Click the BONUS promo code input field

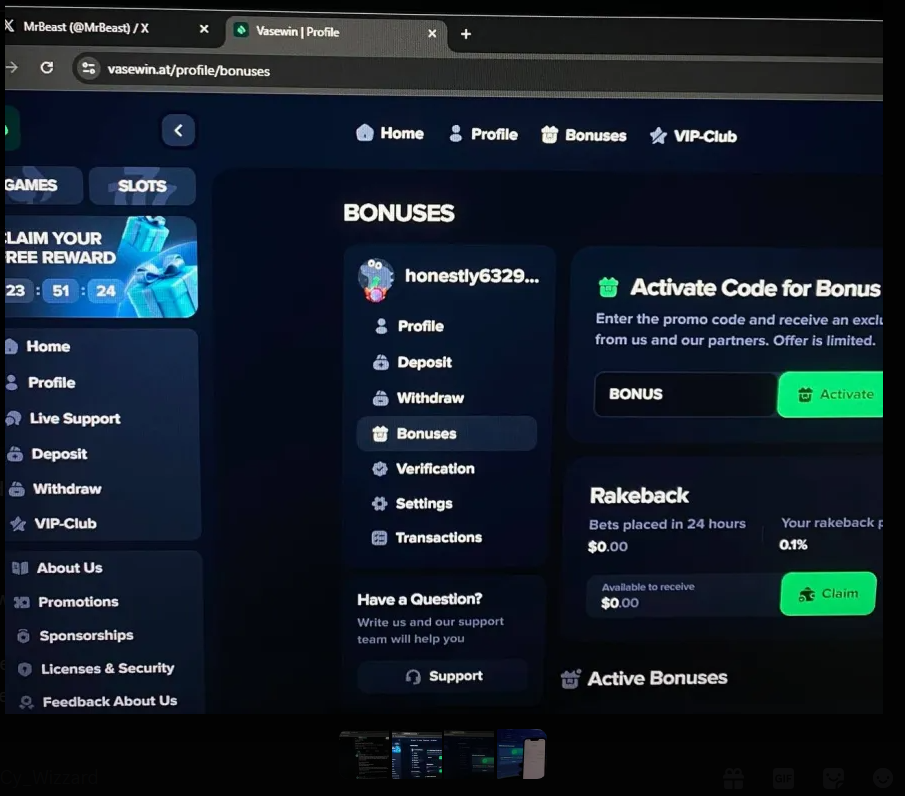click(686, 394)
